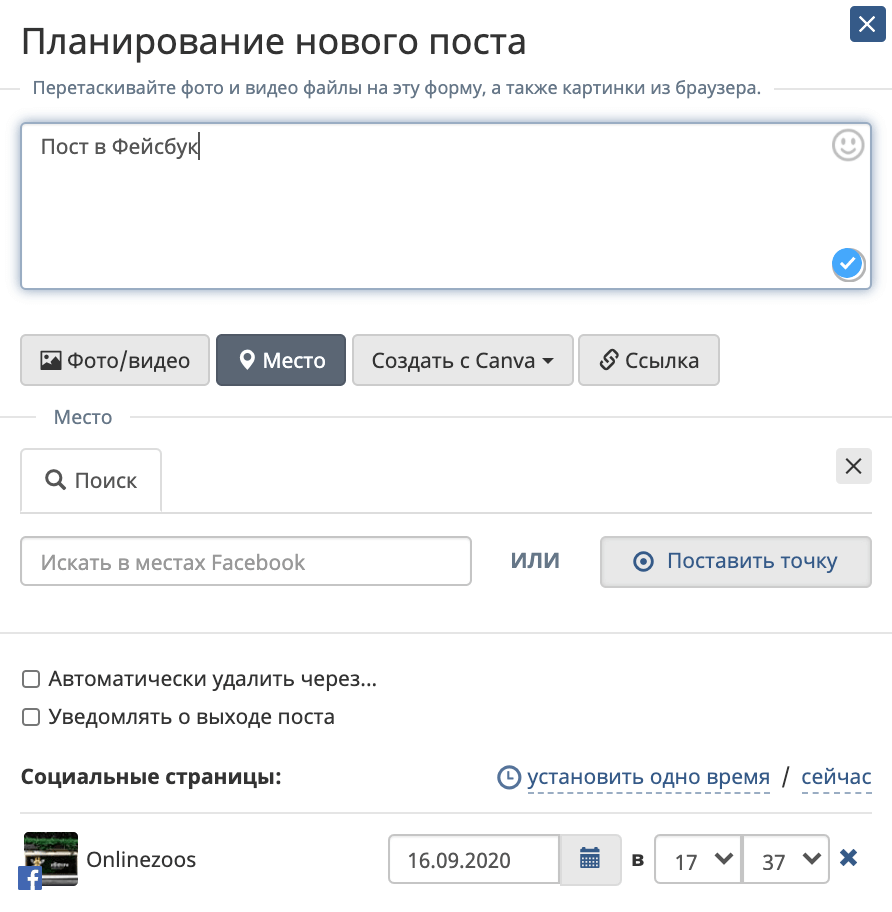The image size is (892, 912).
Task: Attach a link via the Ссылка option
Action: click(x=649, y=360)
